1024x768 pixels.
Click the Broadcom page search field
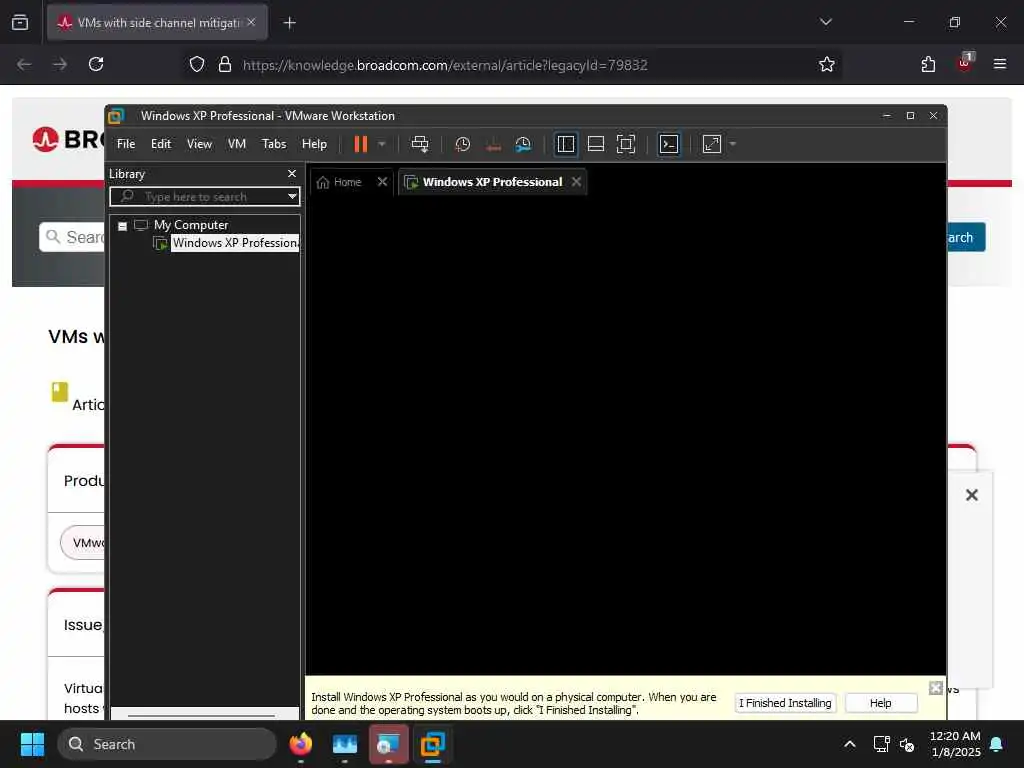tap(72, 237)
